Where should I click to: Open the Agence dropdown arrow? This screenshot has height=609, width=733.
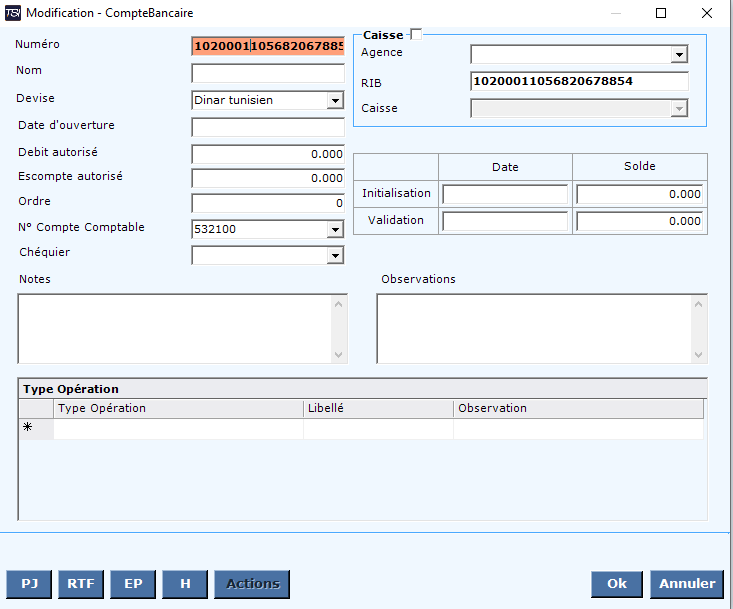pyautogui.click(x=679, y=55)
